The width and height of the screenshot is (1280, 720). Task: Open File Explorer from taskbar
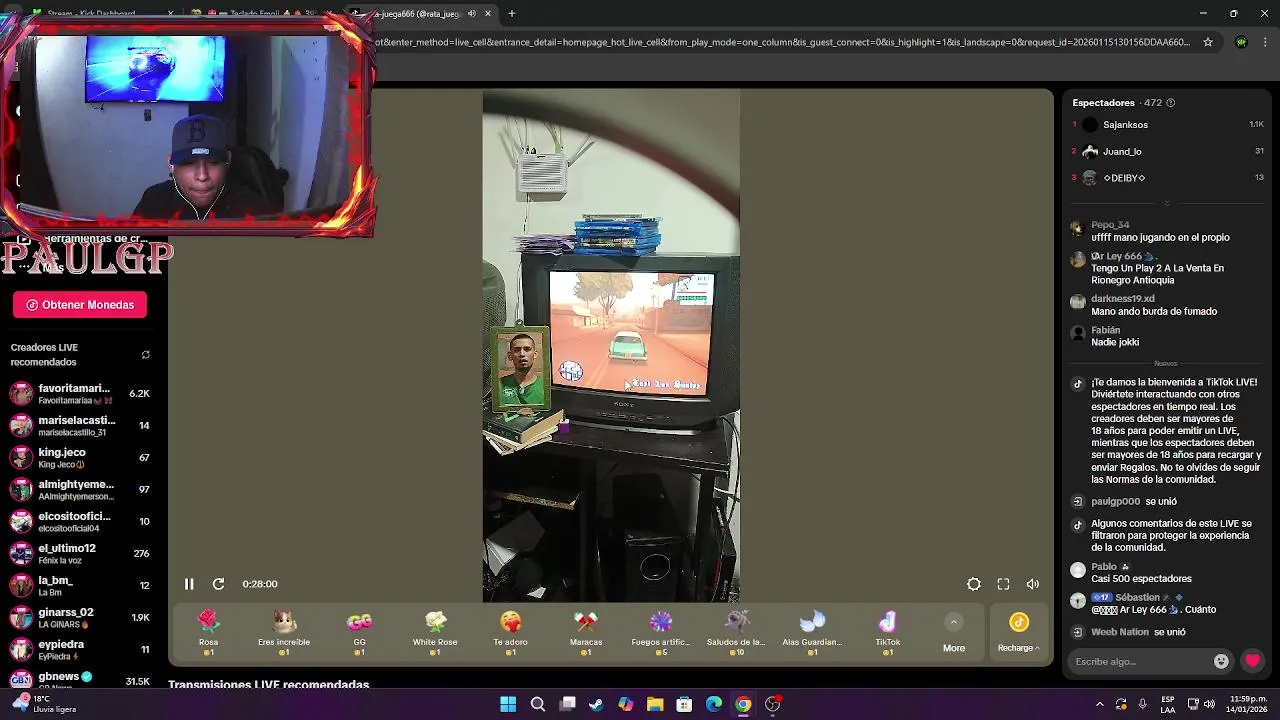655,704
